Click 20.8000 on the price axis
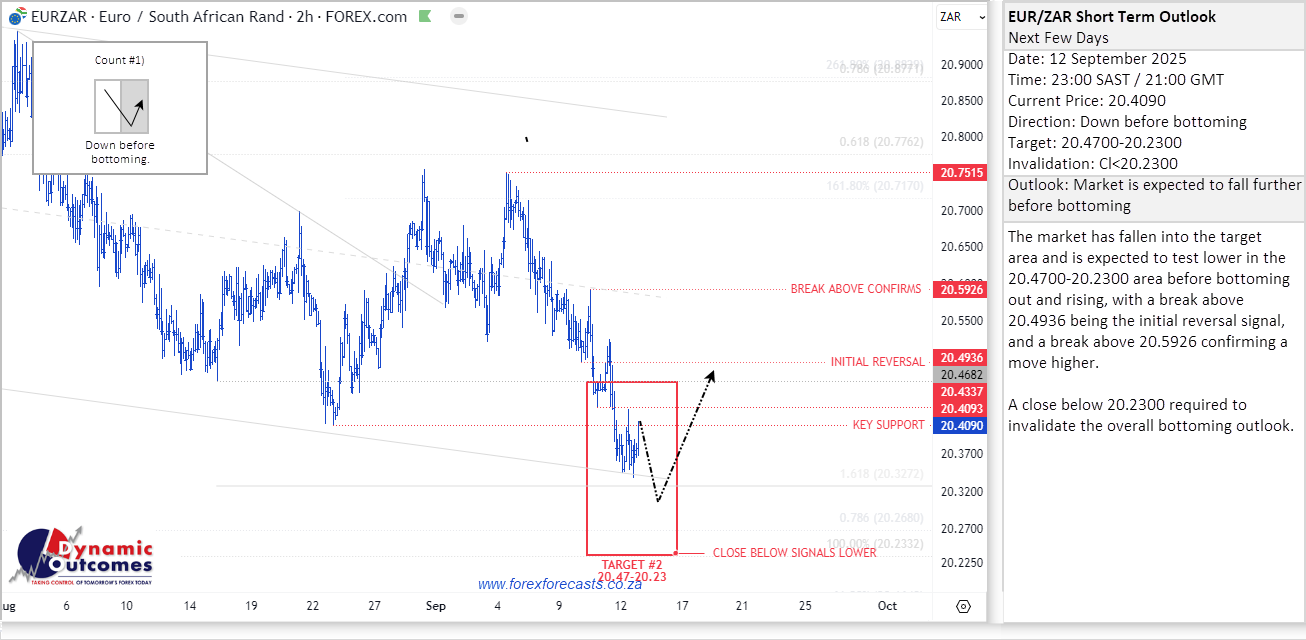This screenshot has height=640, width=1306. coord(961,138)
